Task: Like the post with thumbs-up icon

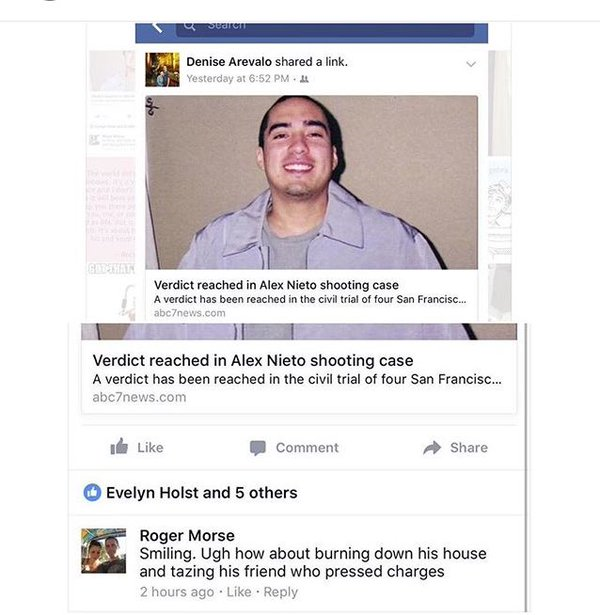Action: (136, 447)
